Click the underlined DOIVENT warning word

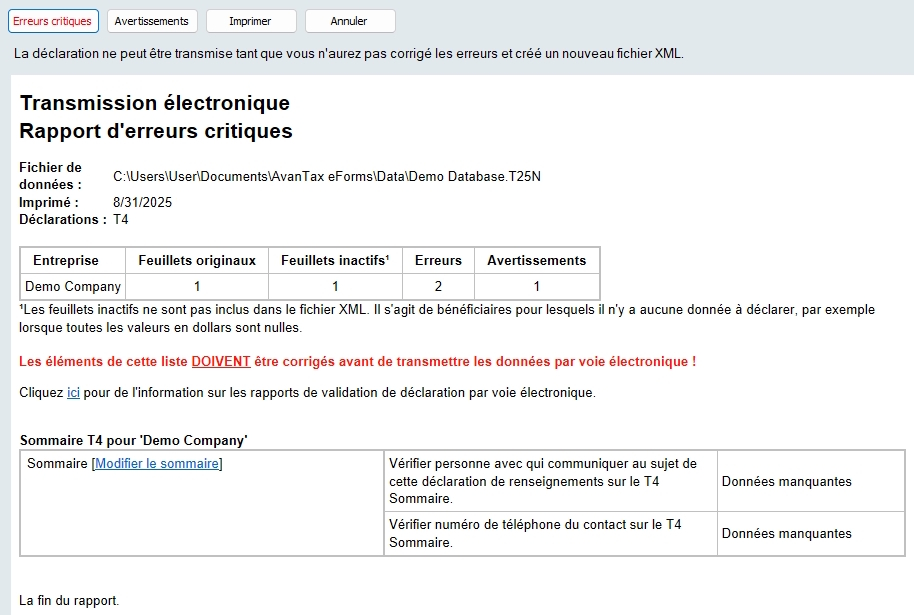coord(221,361)
